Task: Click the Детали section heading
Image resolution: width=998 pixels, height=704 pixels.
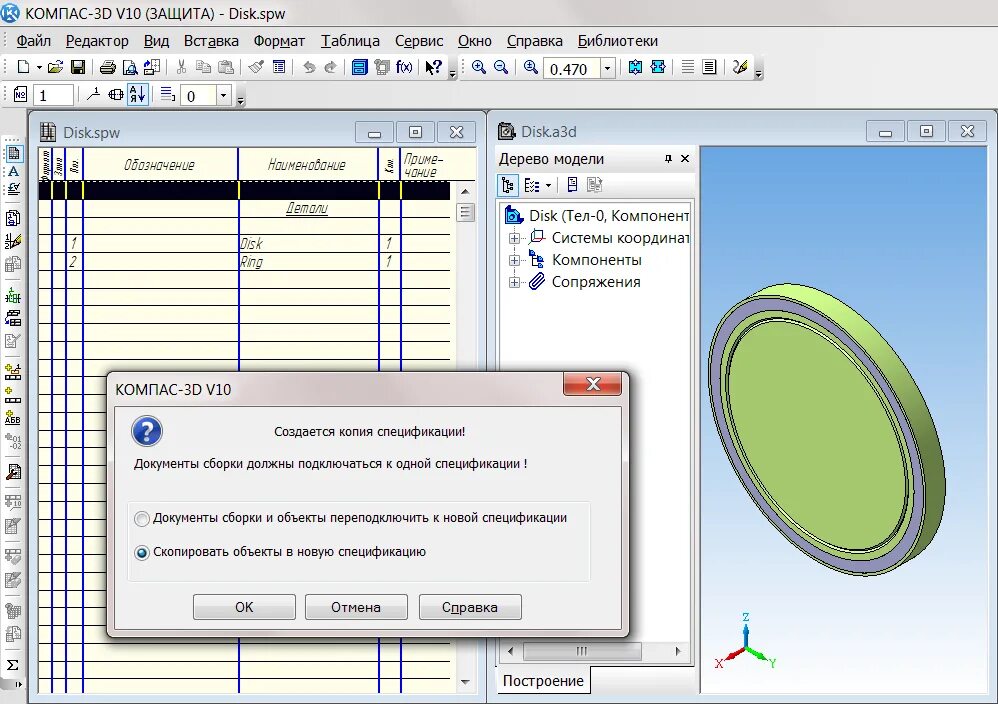Action: click(x=307, y=208)
